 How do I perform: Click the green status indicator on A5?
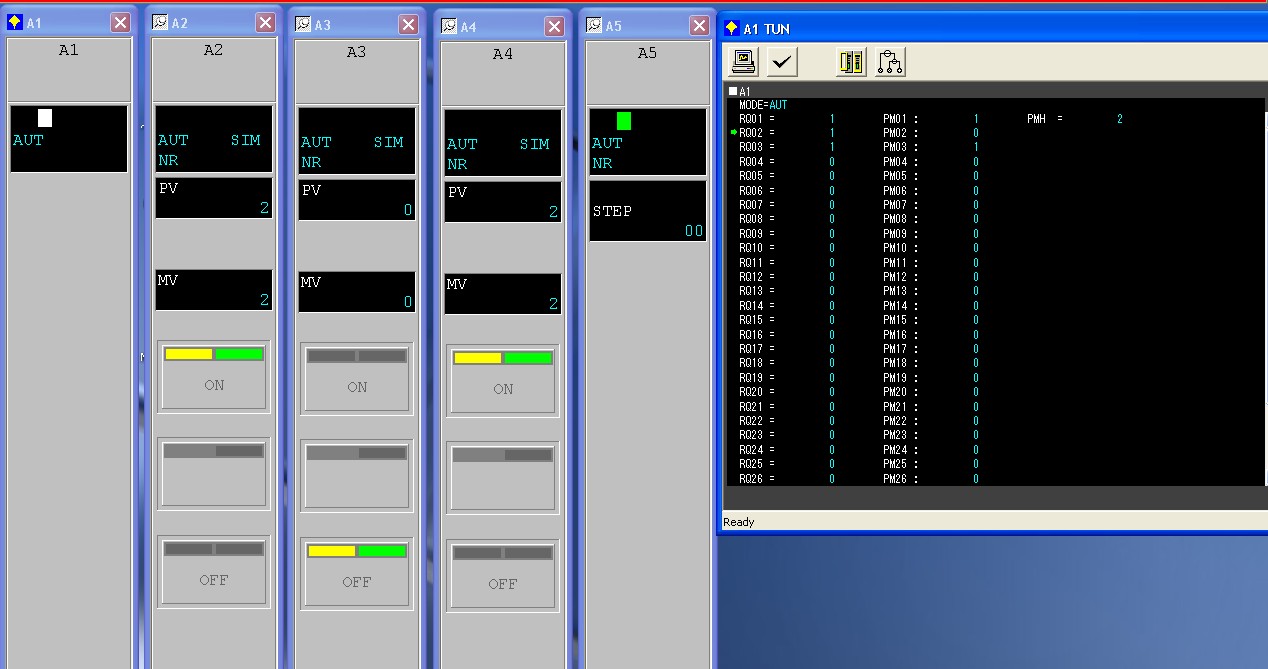[x=624, y=121]
